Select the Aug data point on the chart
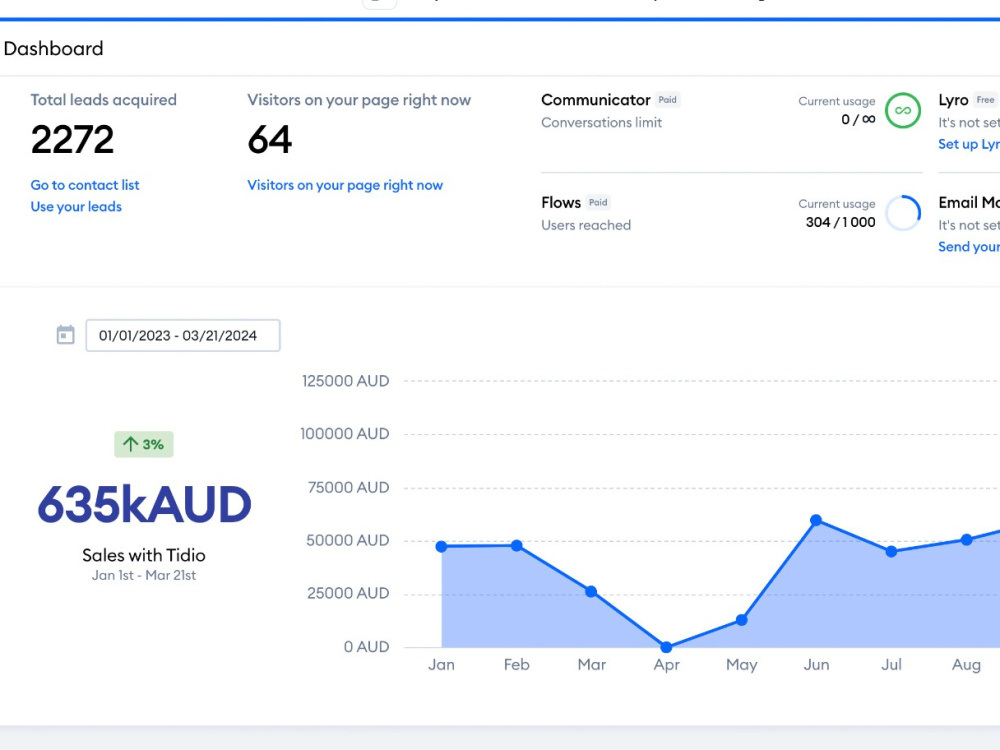This screenshot has height=750, width=1000. [967, 540]
